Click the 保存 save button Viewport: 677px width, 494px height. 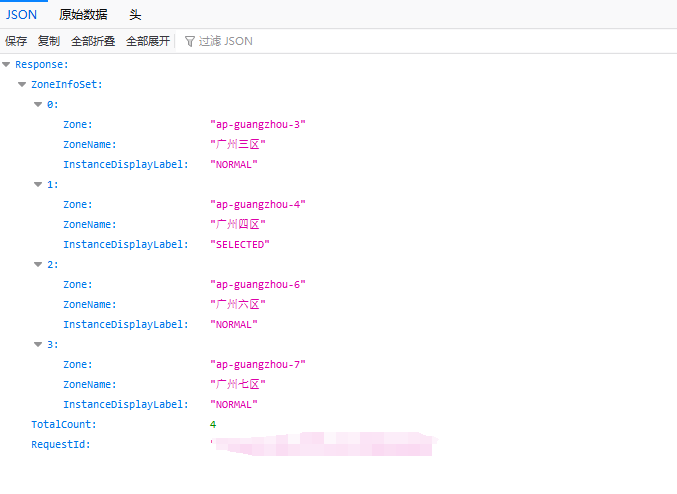coord(16,41)
